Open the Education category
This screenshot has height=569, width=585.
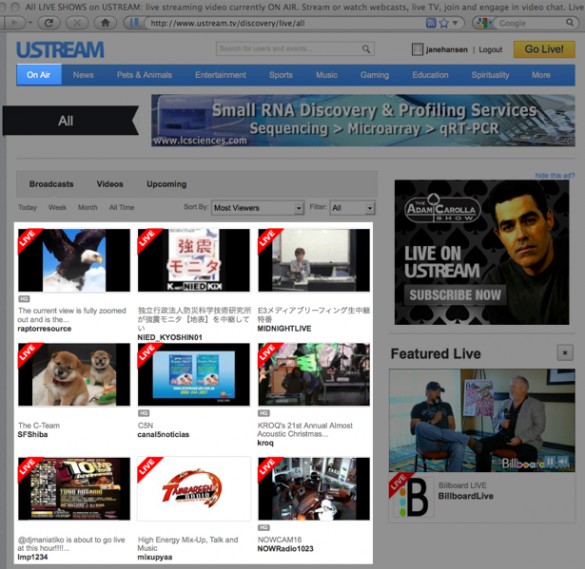pyautogui.click(x=430, y=75)
